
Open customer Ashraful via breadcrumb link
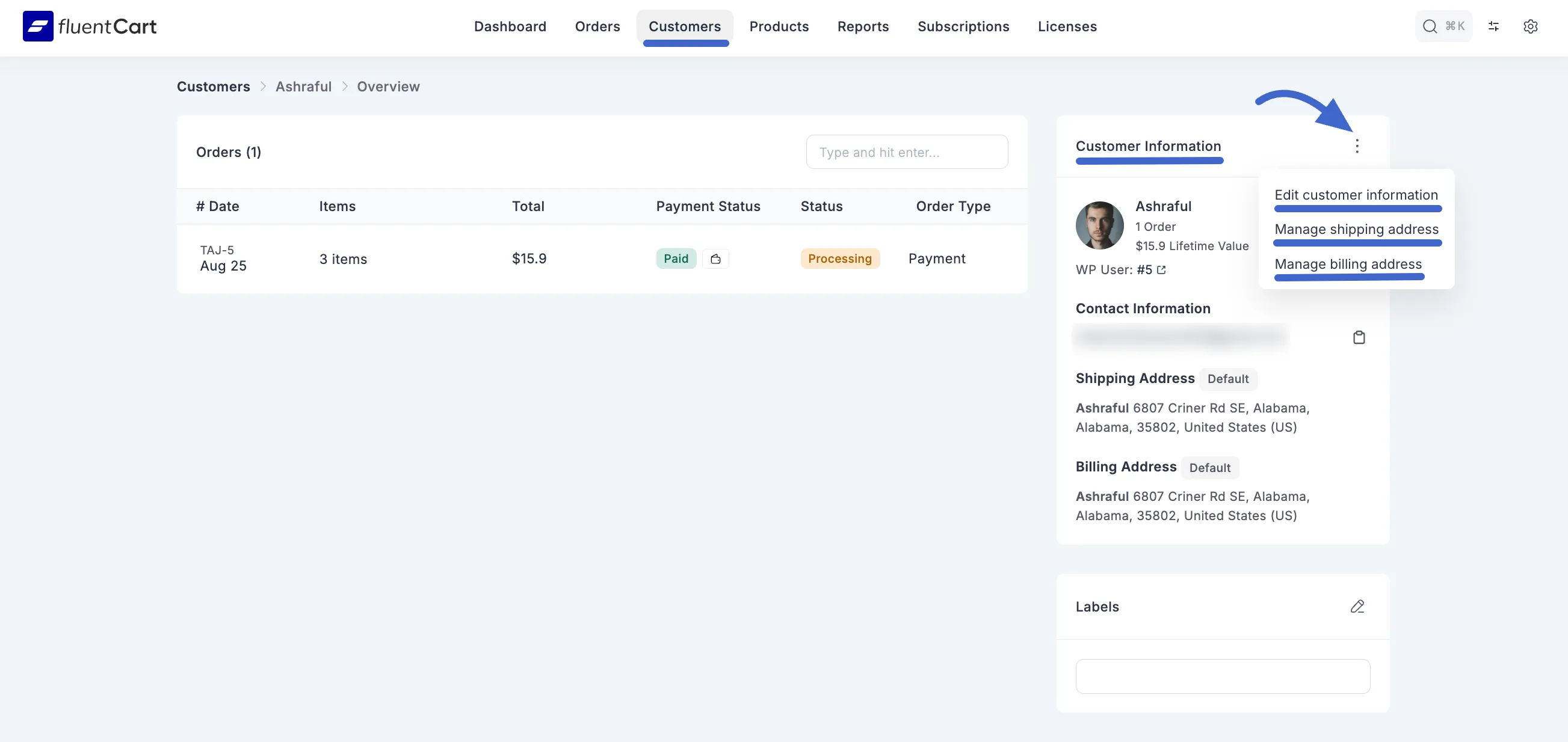point(303,87)
